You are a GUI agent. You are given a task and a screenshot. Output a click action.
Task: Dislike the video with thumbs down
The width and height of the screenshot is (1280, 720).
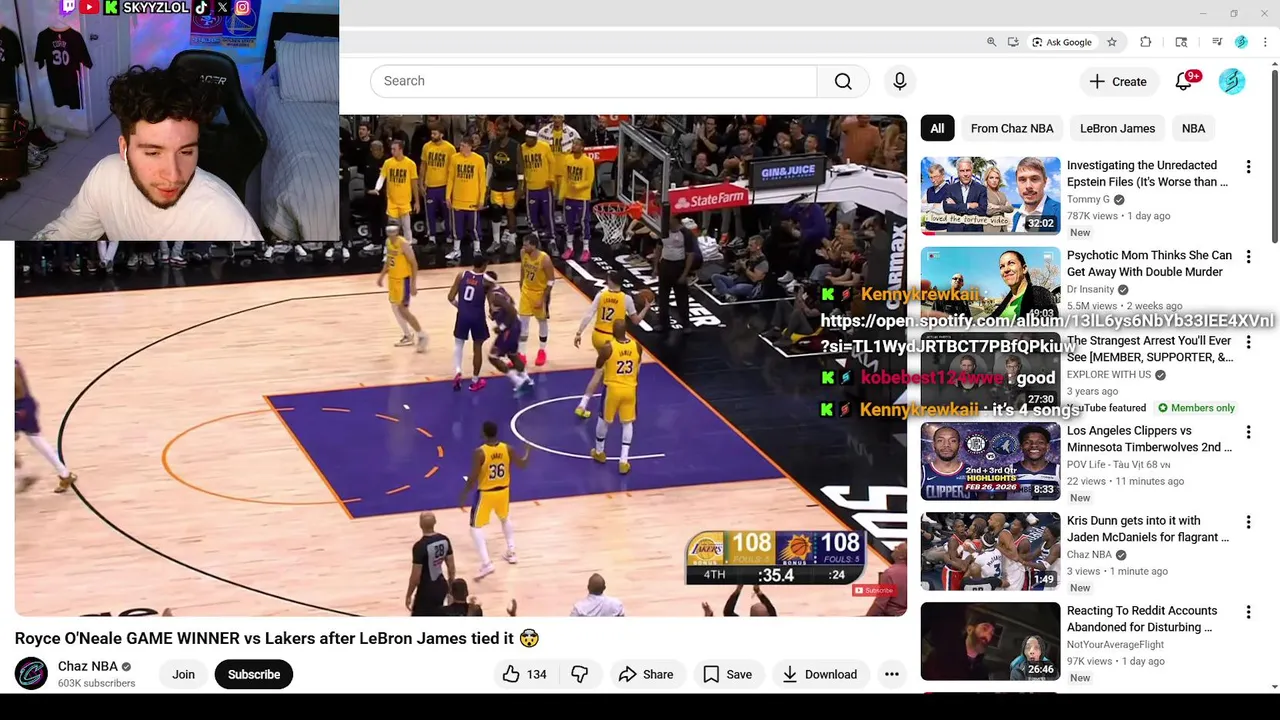tap(580, 674)
